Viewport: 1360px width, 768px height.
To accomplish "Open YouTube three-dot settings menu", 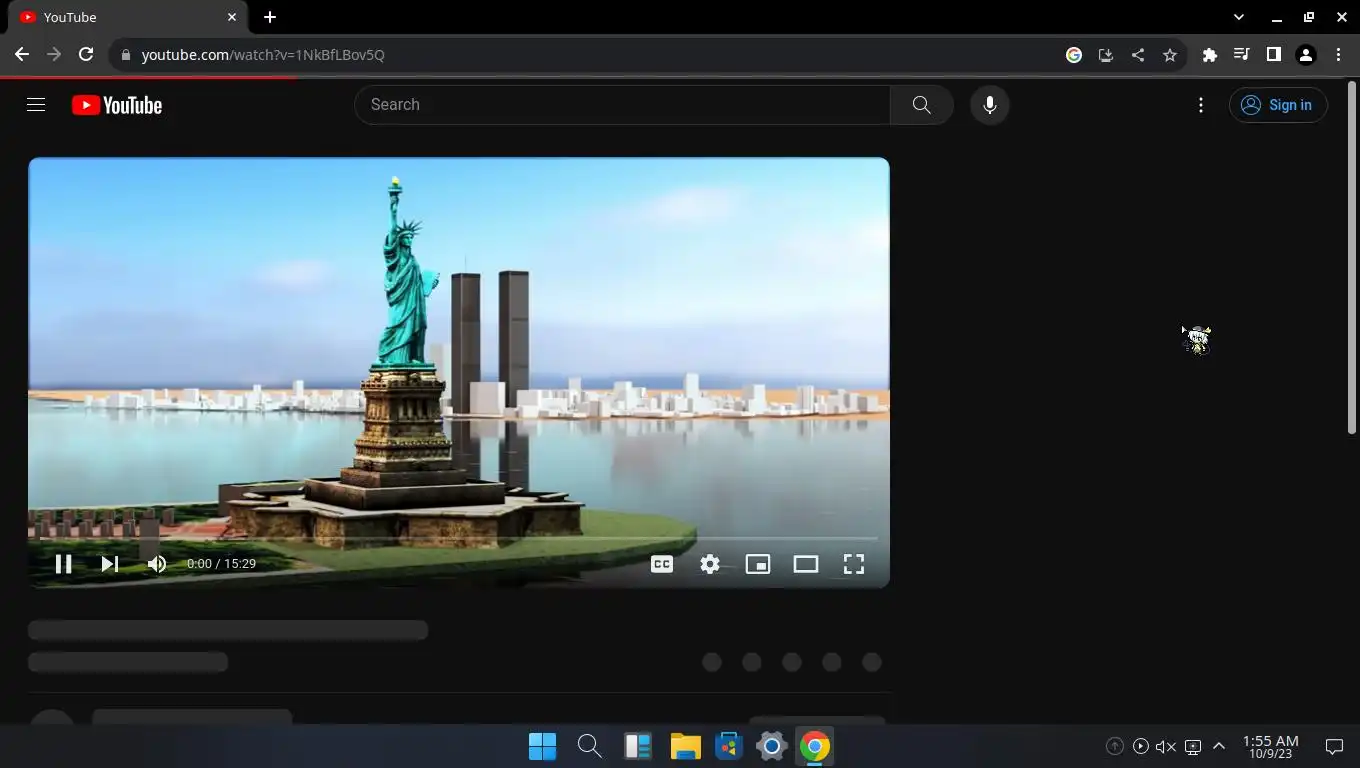I will pos(1201,105).
